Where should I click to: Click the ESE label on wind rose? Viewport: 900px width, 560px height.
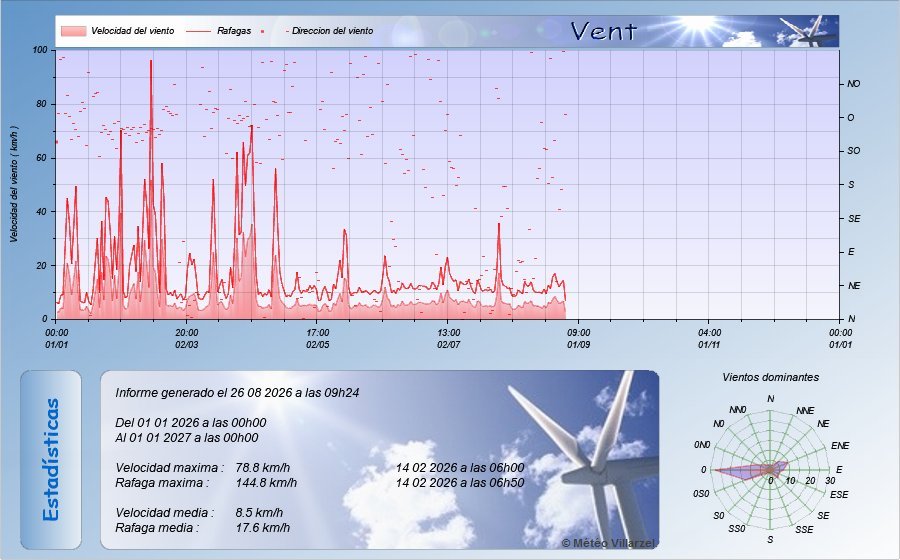839,494
